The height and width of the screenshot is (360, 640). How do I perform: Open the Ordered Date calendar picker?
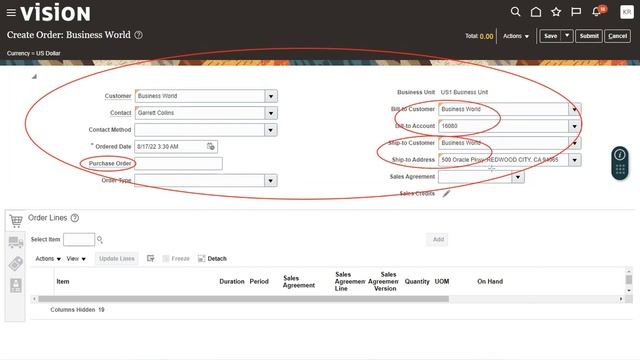(211, 147)
